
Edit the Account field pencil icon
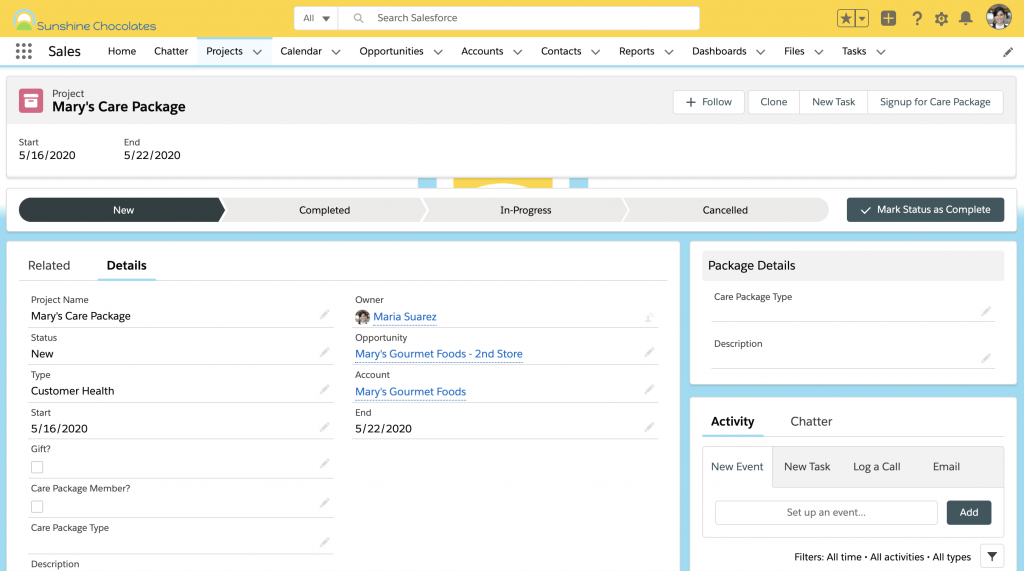649,390
